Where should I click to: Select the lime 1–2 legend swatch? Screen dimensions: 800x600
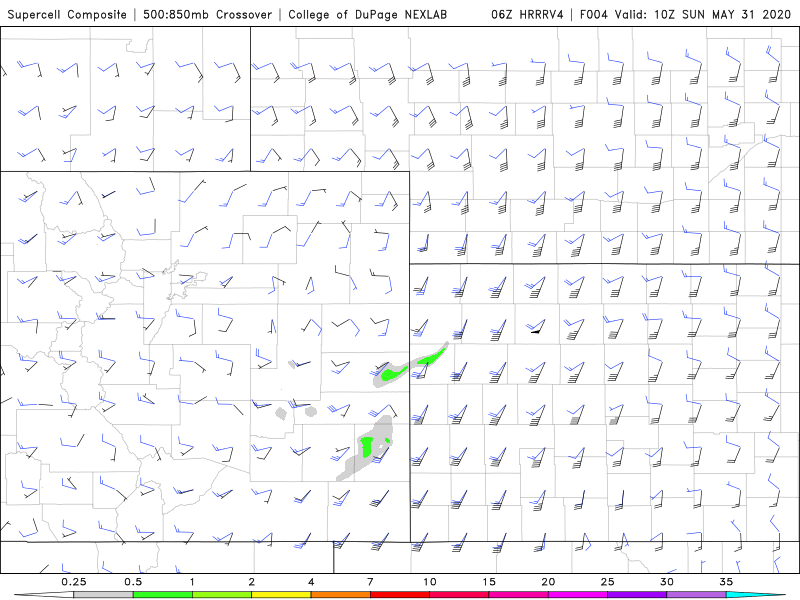click(x=222, y=595)
